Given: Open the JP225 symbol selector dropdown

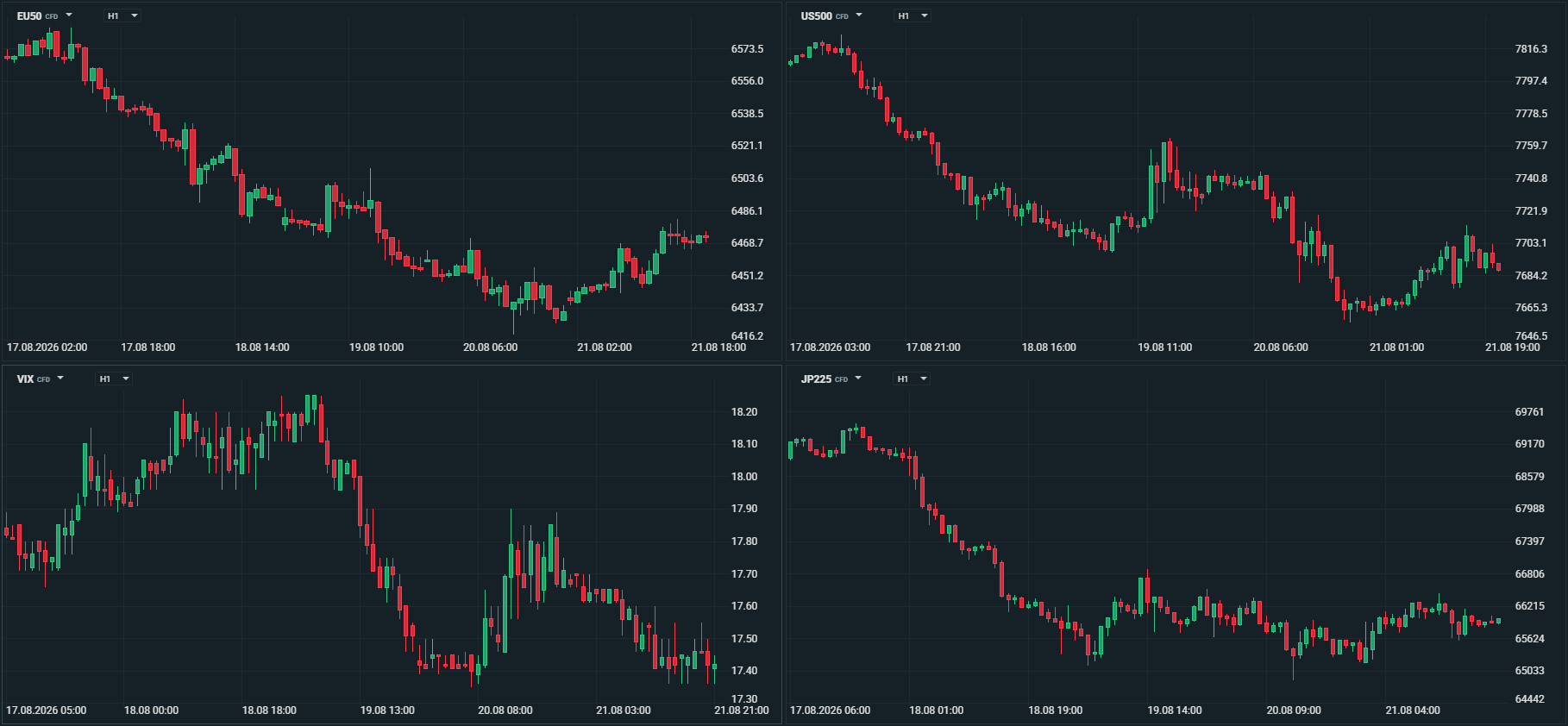Looking at the screenshot, I should point(831,379).
